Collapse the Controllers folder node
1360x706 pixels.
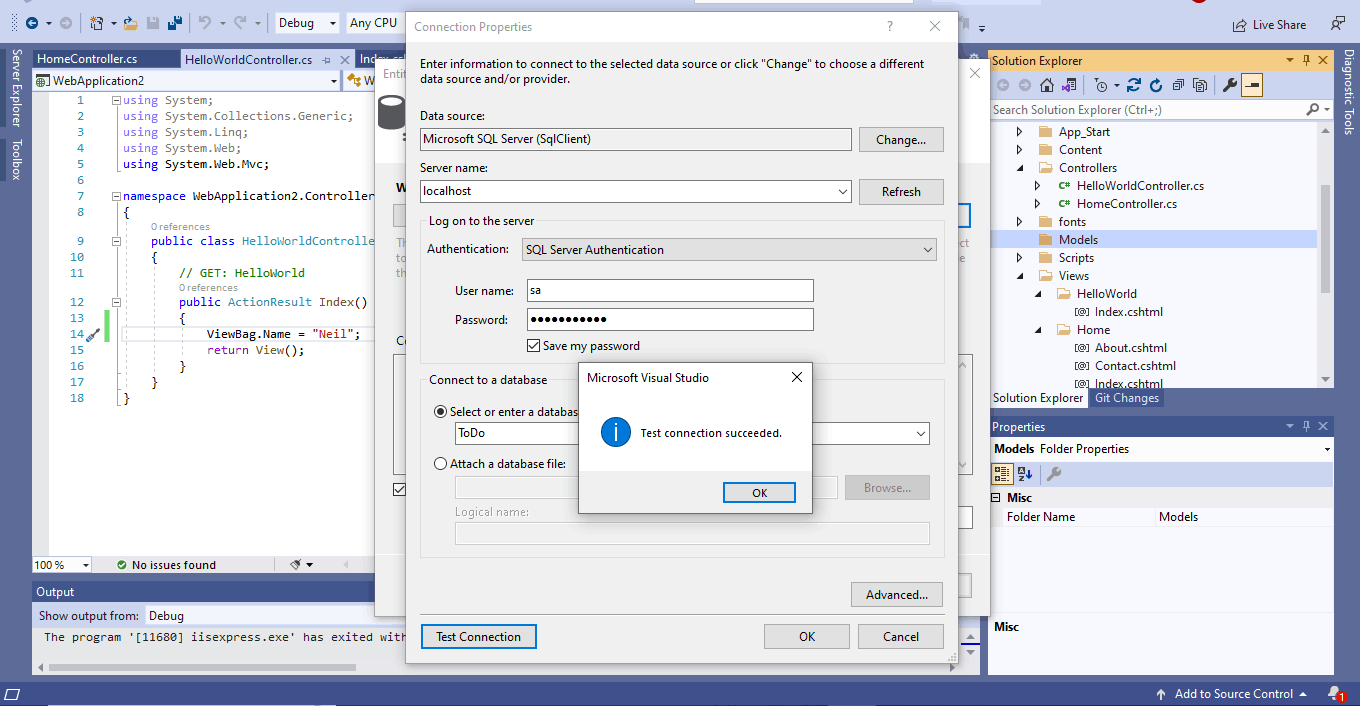click(1020, 168)
